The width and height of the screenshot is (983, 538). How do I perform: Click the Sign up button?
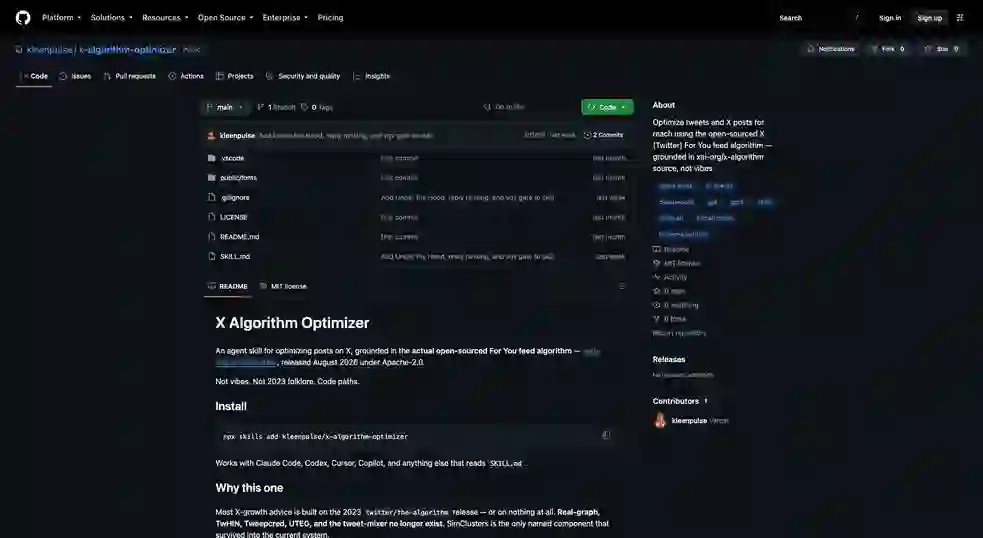[x=929, y=18]
